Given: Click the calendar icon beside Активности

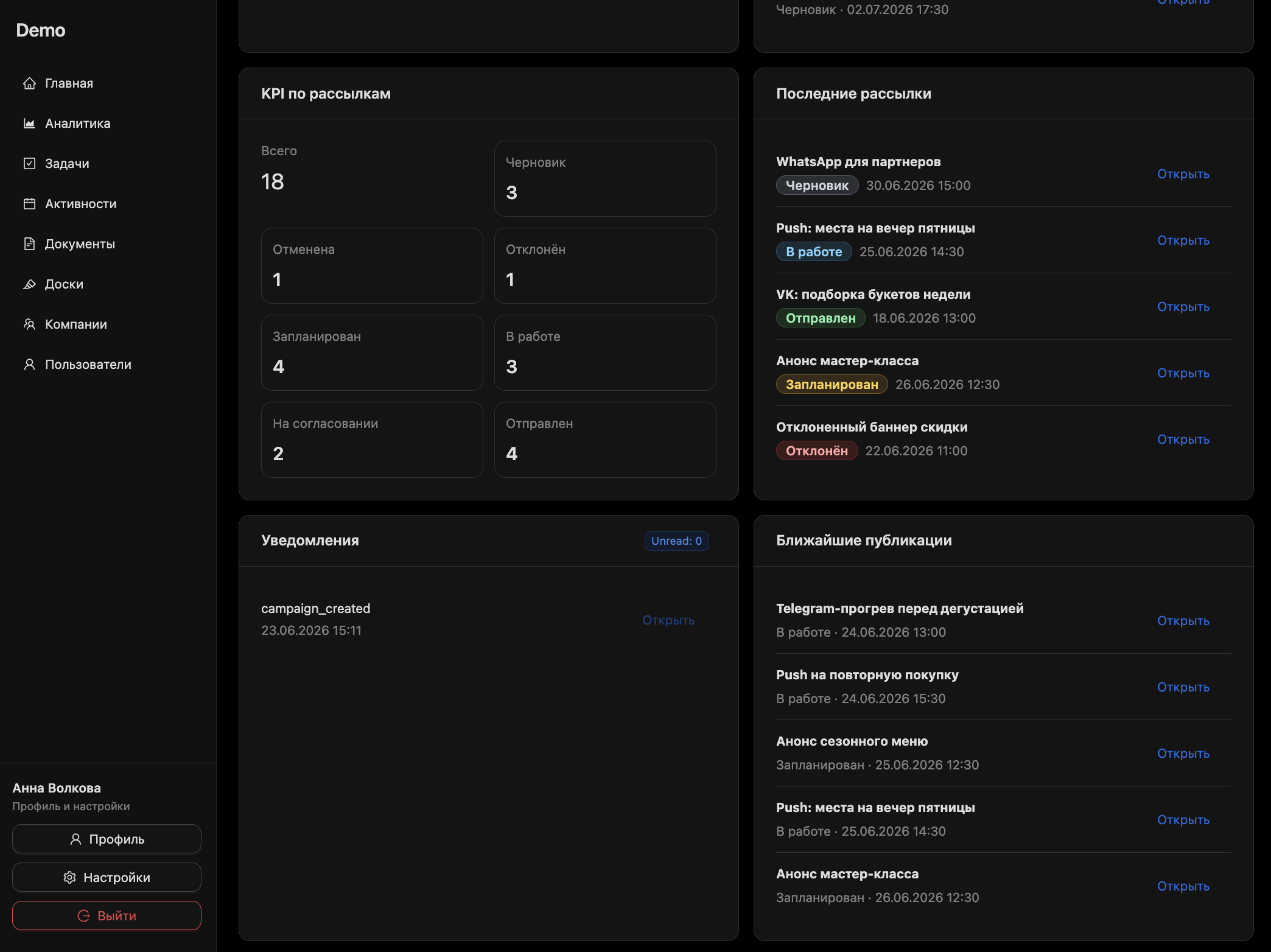Looking at the screenshot, I should (29, 204).
